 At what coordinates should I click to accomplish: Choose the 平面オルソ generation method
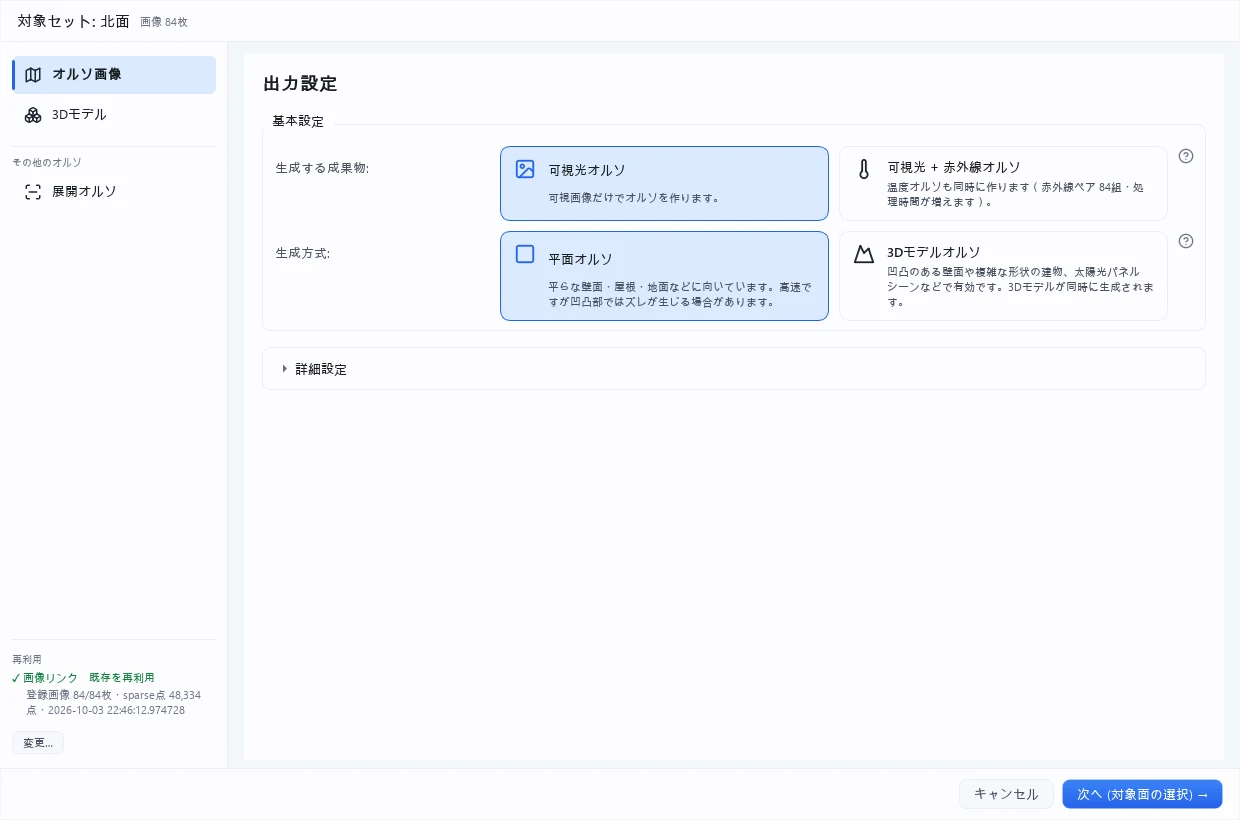(x=664, y=276)
